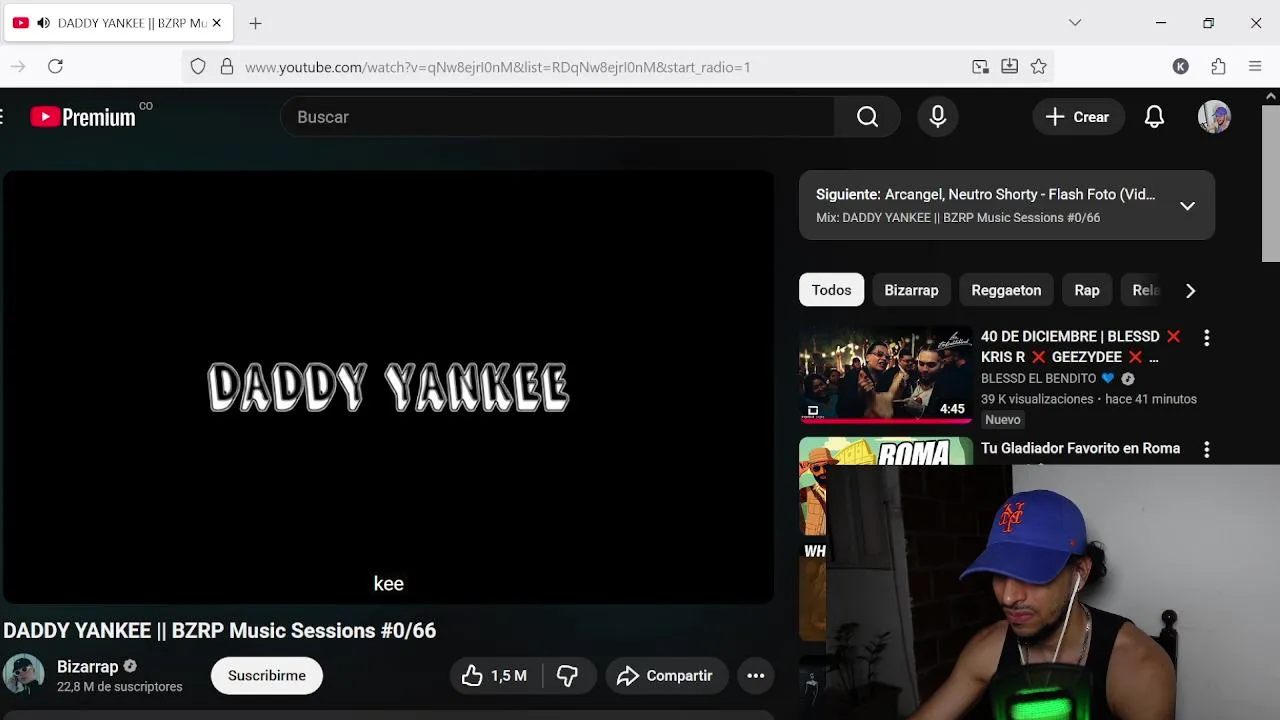List all tabs dropdown arrow

pyautogui.click(x=1075, y=23)
